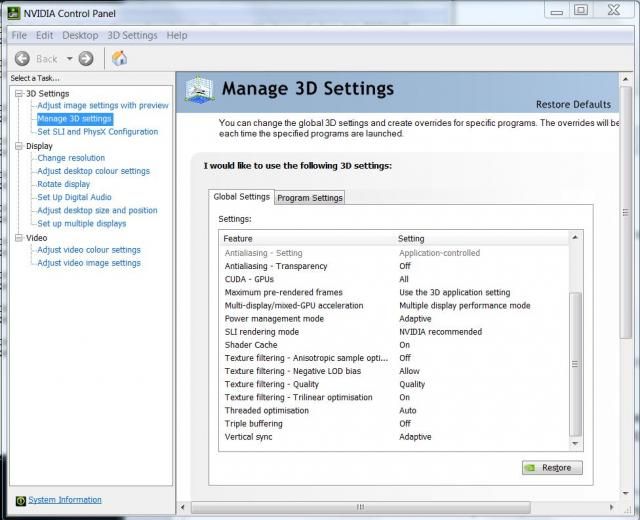This screenshot has height=520, width=640.
Task: Select Antialiasing - Transparency row
Action: pos(395,266)
